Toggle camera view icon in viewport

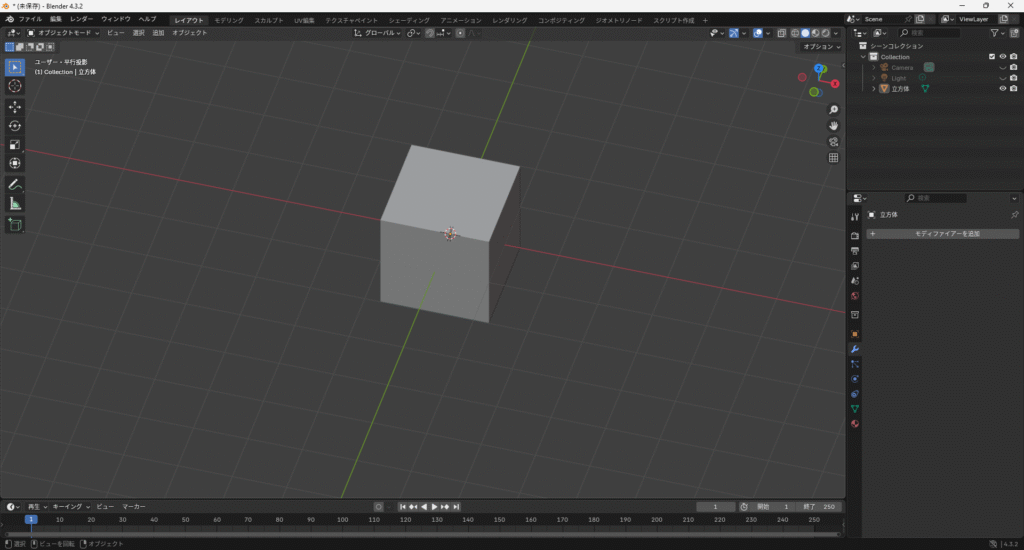point(833,142)
